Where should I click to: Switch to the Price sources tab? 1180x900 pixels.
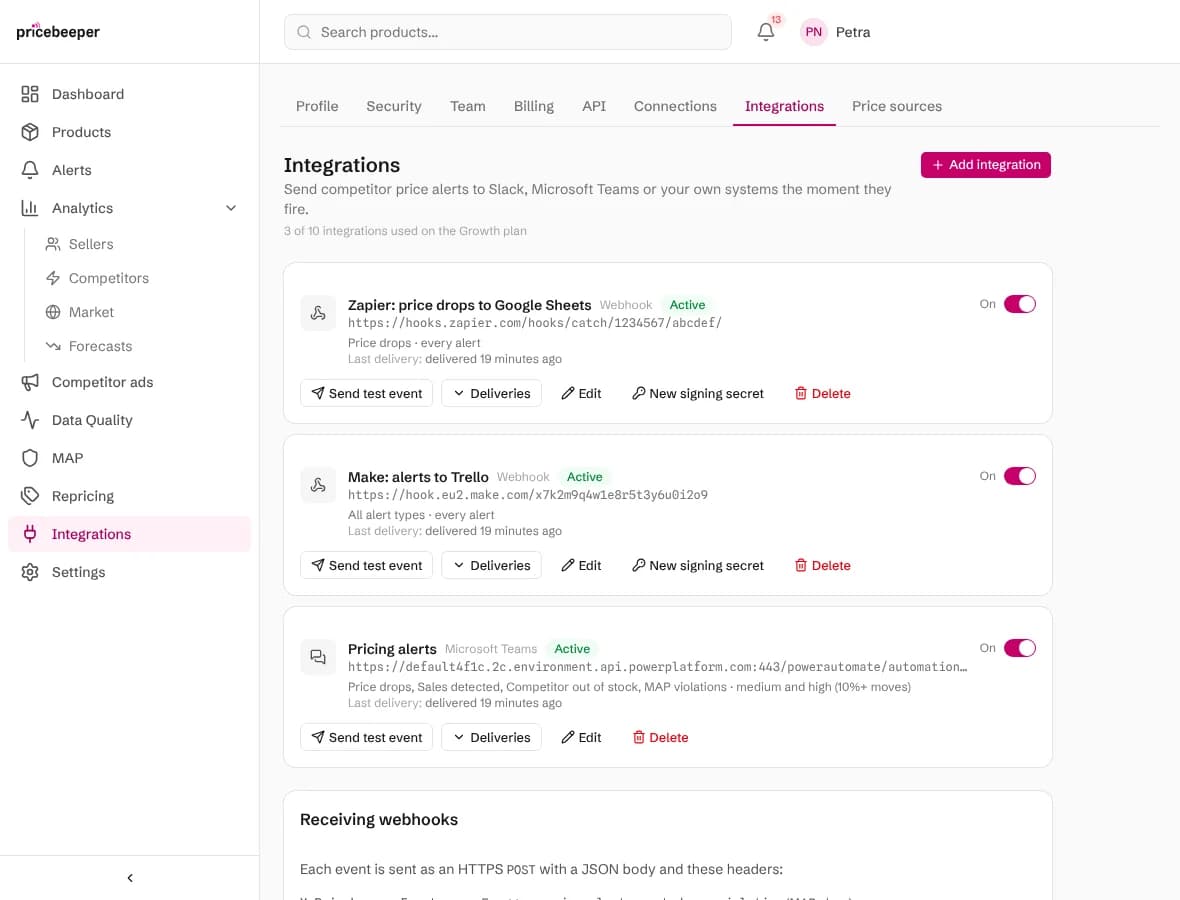click(896, 106)
